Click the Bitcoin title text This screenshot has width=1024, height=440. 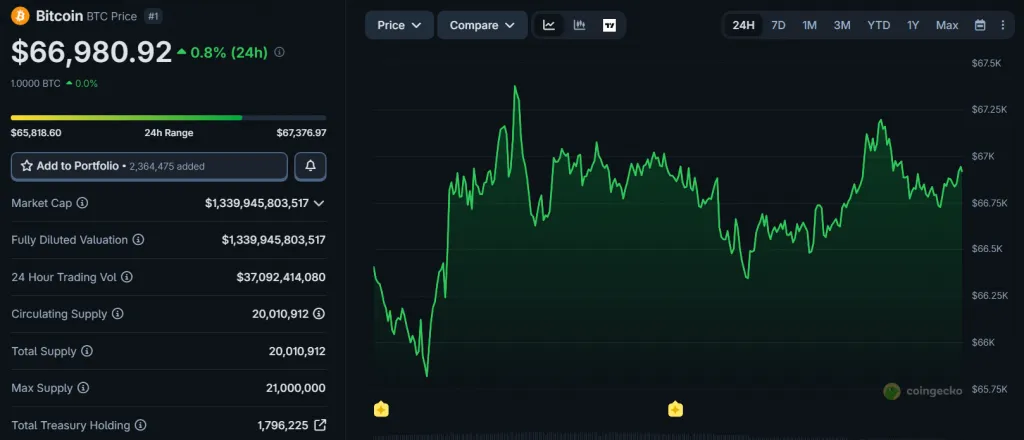point(58,16)
